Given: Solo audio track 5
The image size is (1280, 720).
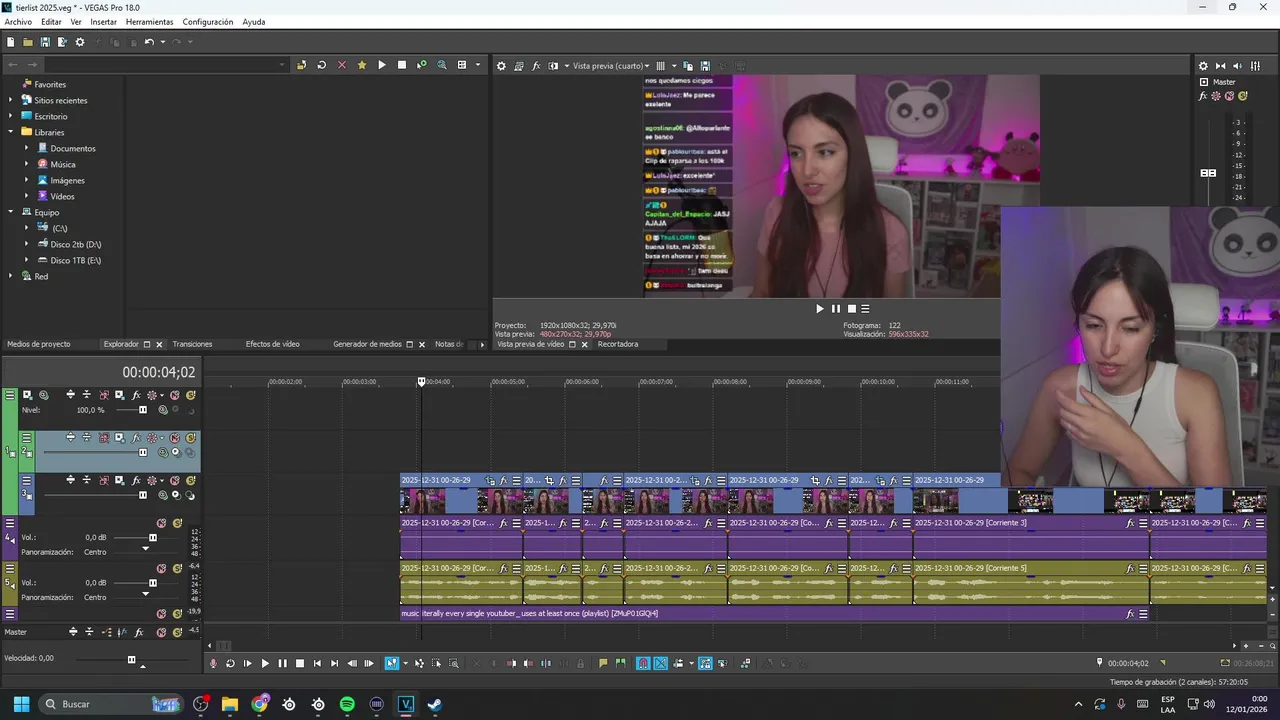Looking at the screenshot, I should [x=177, y=569].
